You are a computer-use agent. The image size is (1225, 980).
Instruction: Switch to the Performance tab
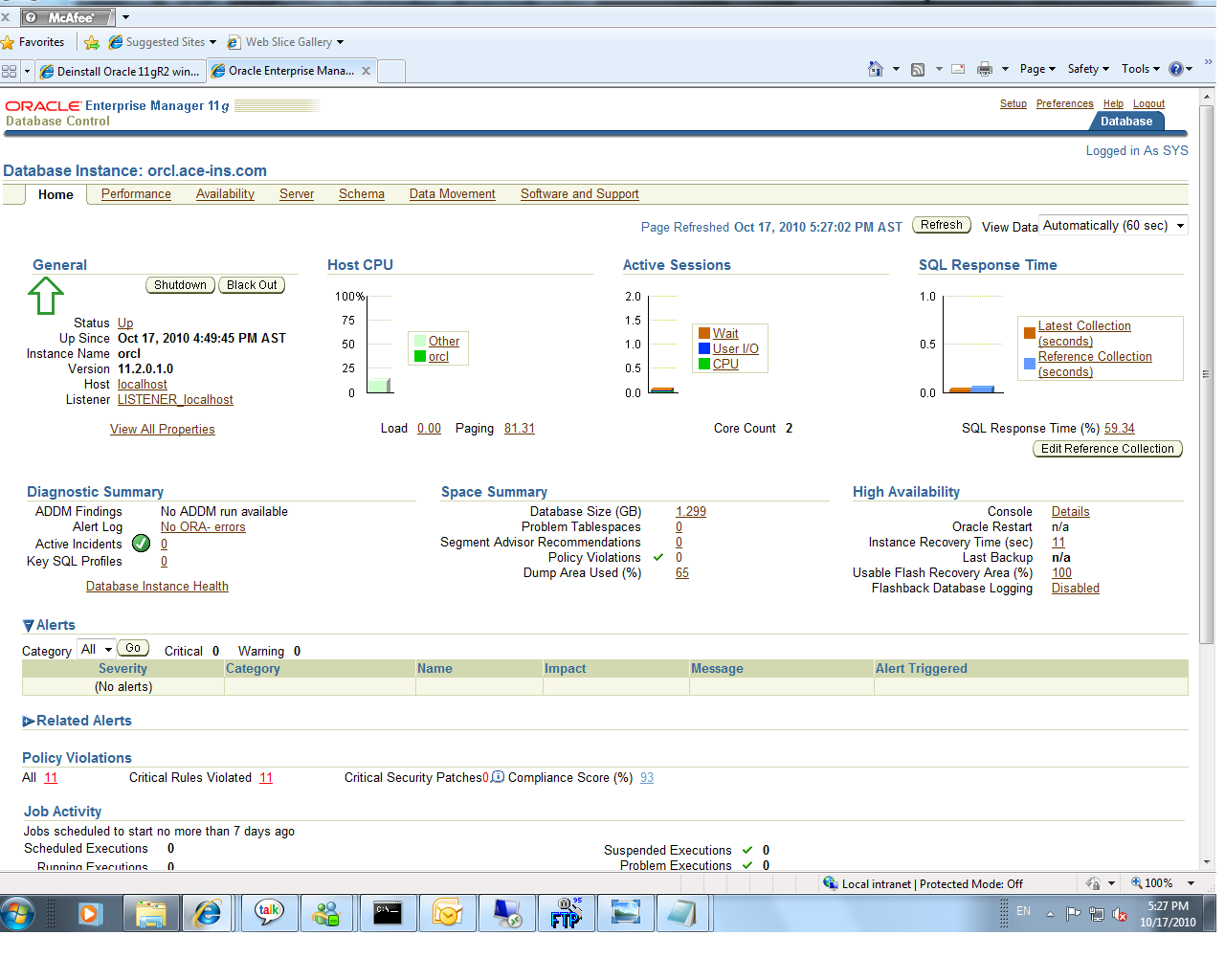click(136, 193)
